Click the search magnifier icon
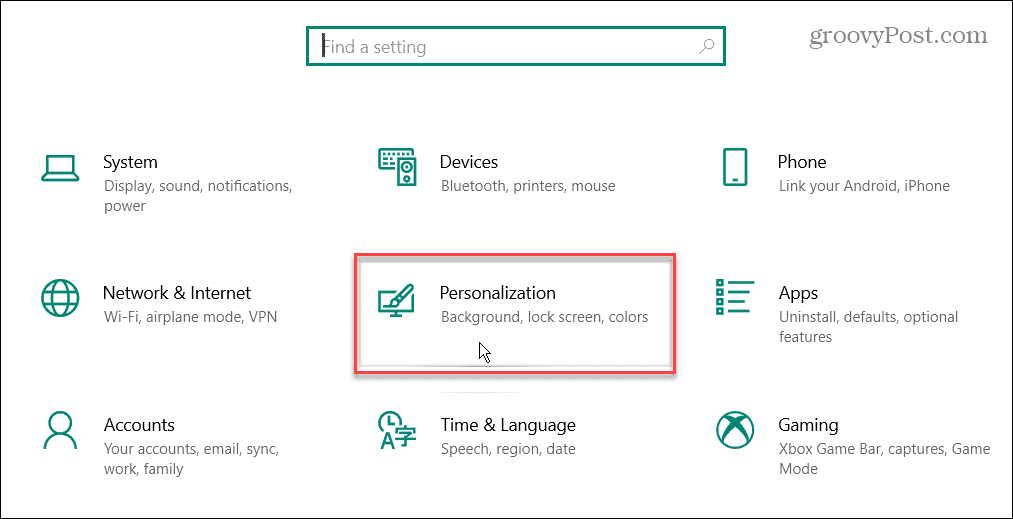 pos(706,46)
